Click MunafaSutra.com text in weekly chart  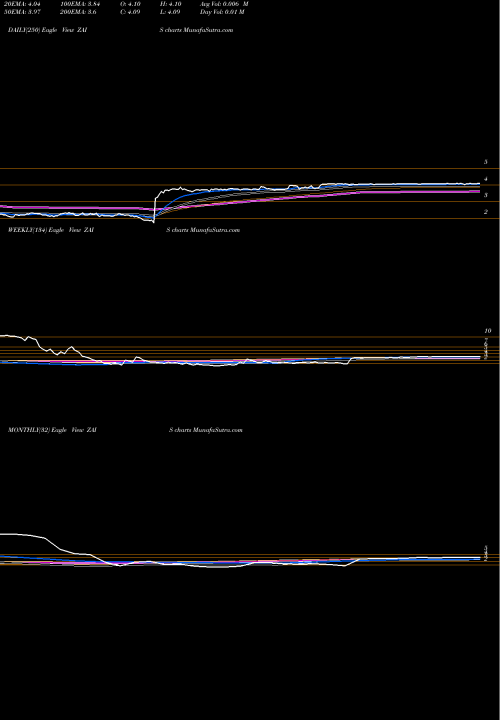tap(214, 230)
